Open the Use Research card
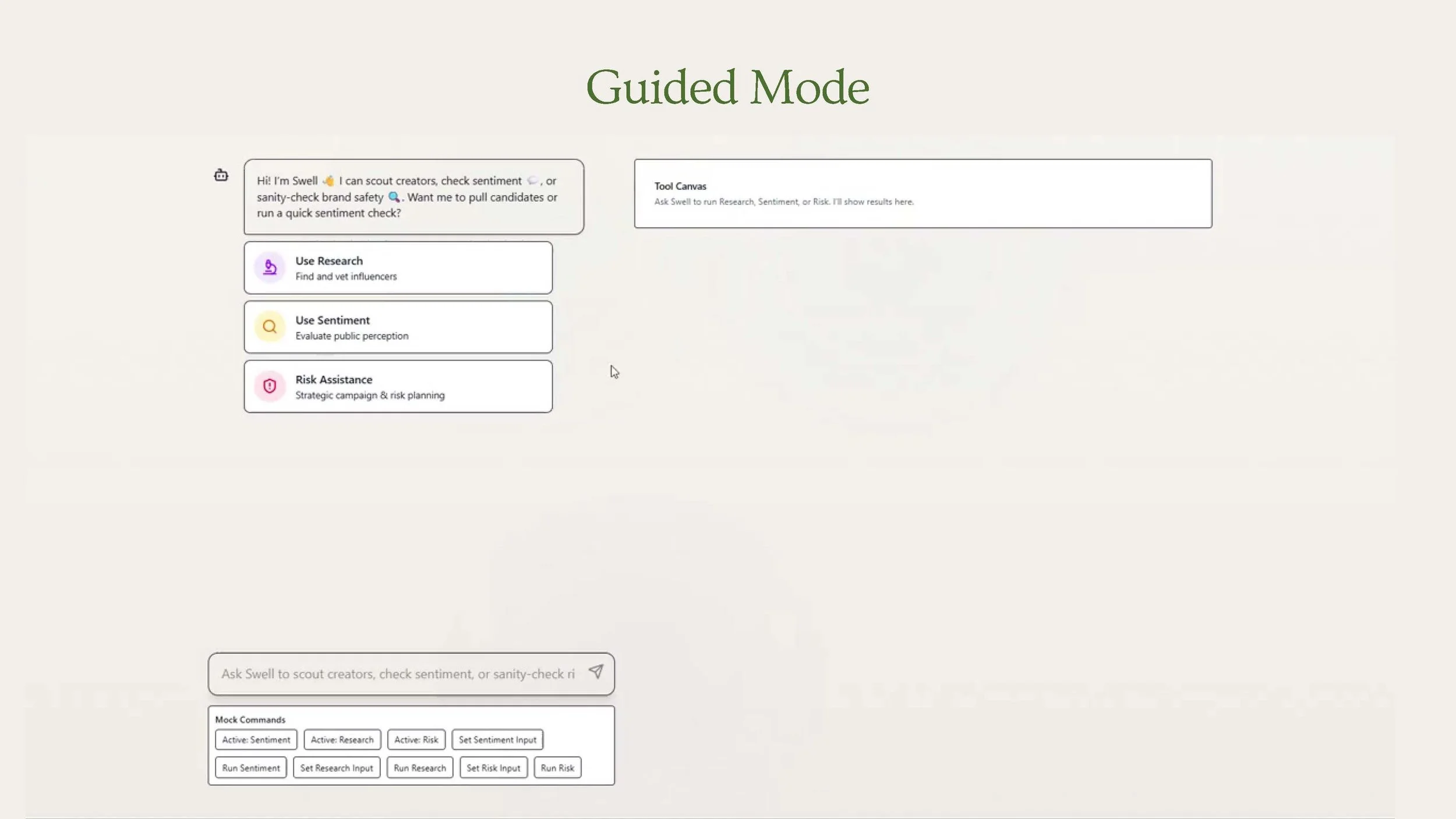This screenshot has width=1456, height=819. point(398,268)
